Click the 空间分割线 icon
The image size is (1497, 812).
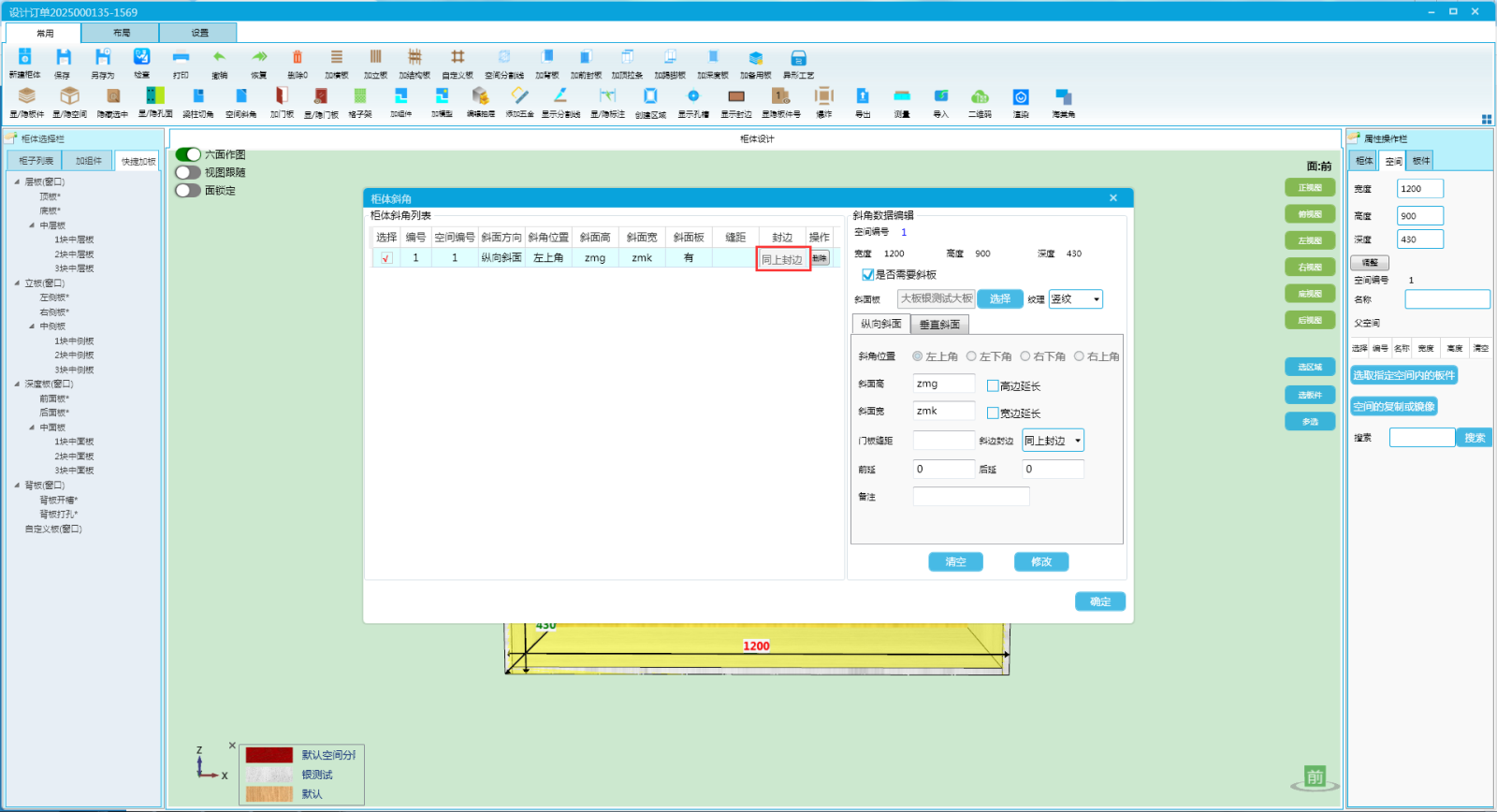(x=504, y=58)
